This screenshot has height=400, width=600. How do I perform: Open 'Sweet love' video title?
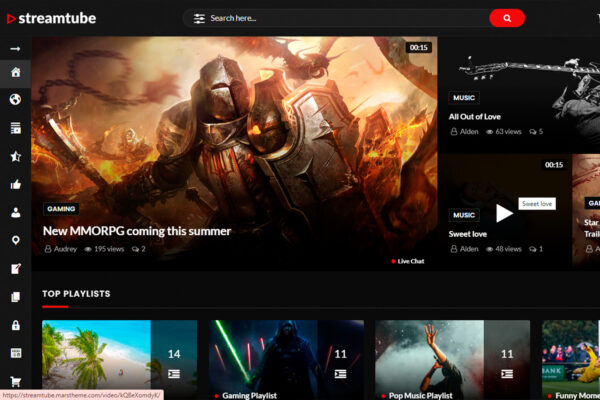(468, 234)
